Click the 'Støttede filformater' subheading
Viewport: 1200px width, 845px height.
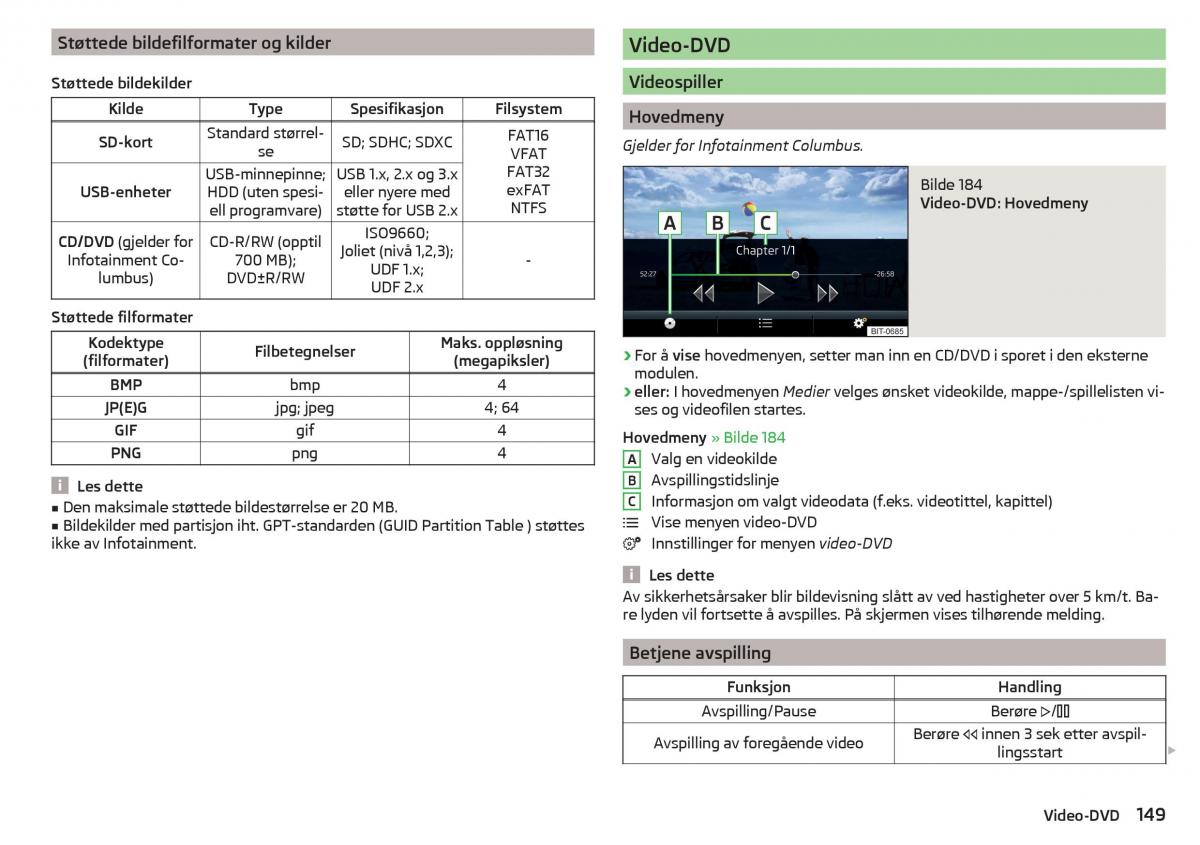click(x=122, y=317)
